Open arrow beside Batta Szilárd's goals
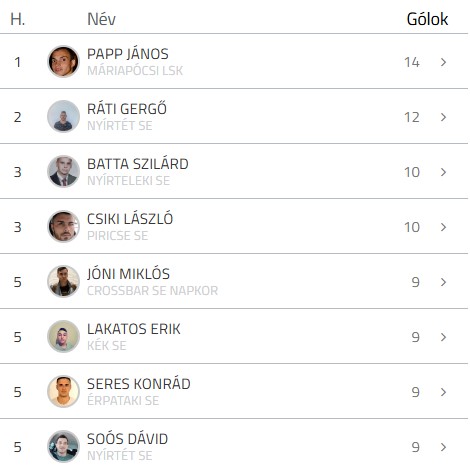Screen dimensions: 470x470 [443, 172]
